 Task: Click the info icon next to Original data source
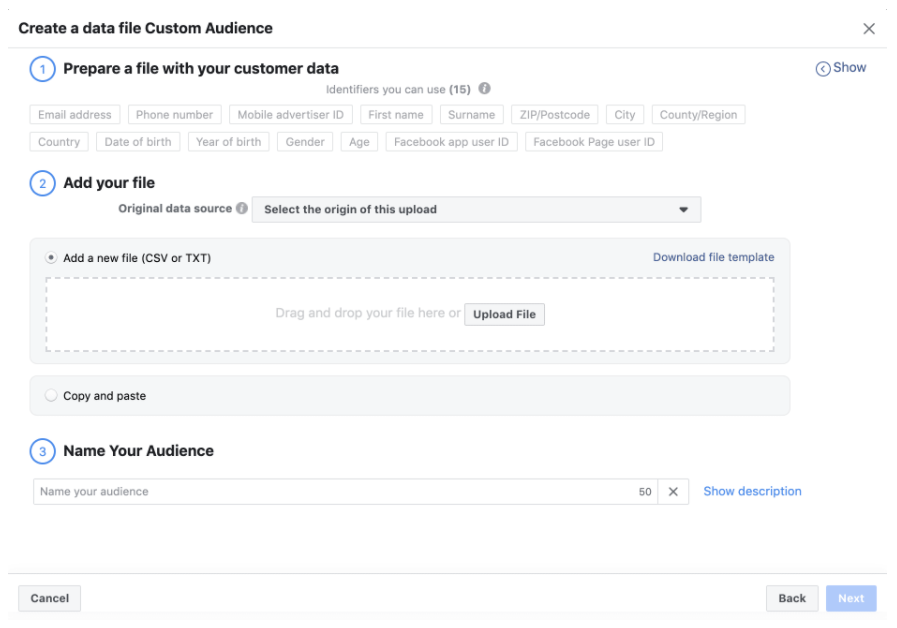click(242, 209)
